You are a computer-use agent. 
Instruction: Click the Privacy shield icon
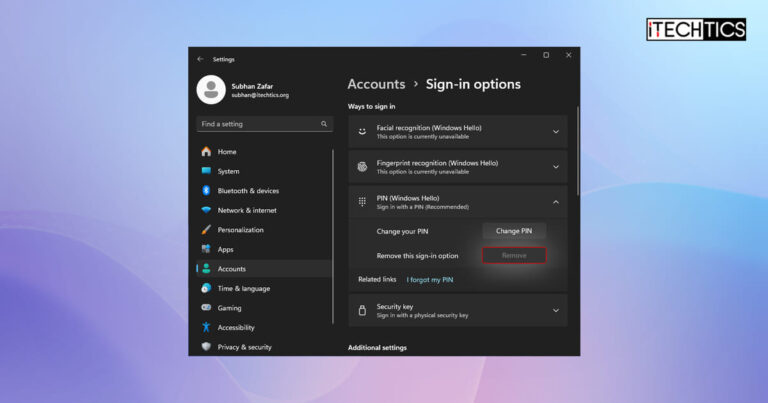tap(206, 347)
